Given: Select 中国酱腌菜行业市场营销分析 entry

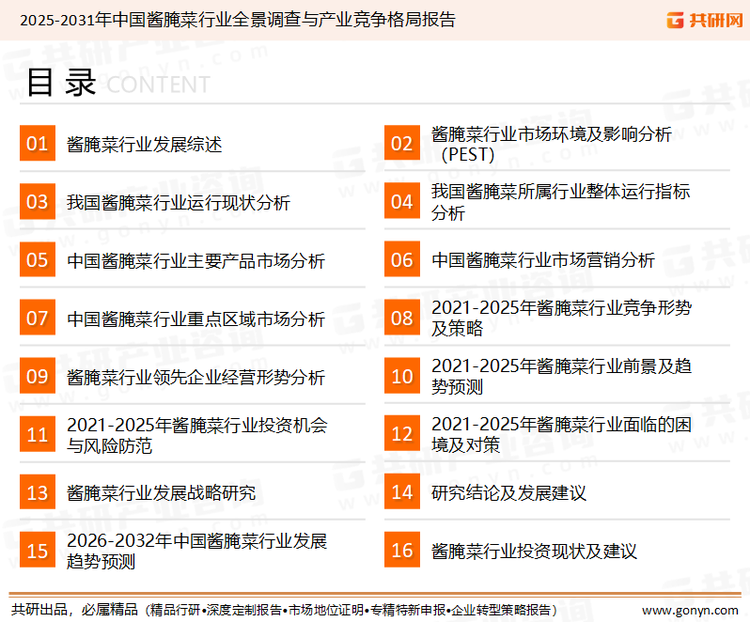Looking at the screenshot, I should click(x=543, y=260).
